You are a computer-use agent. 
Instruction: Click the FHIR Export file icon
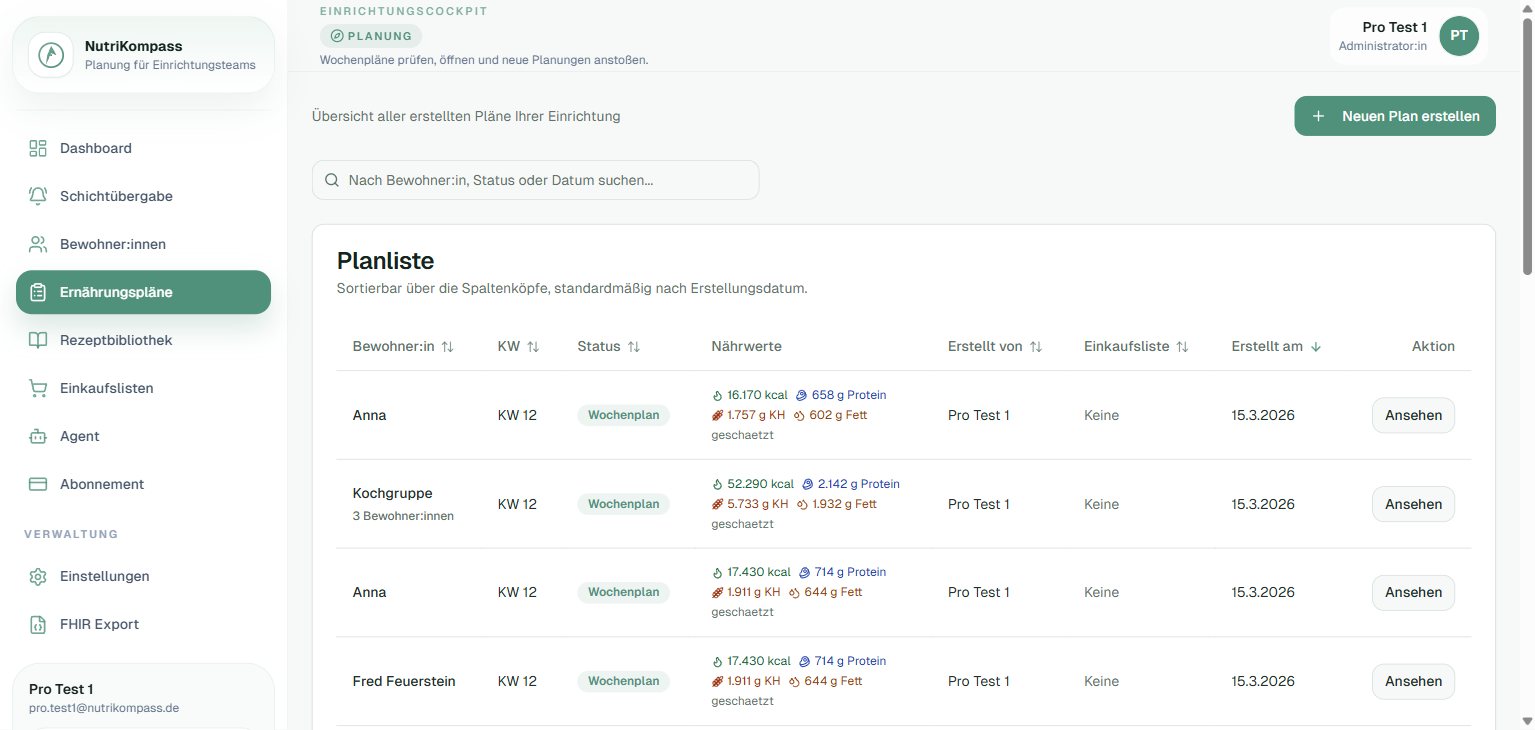(38, 624)
